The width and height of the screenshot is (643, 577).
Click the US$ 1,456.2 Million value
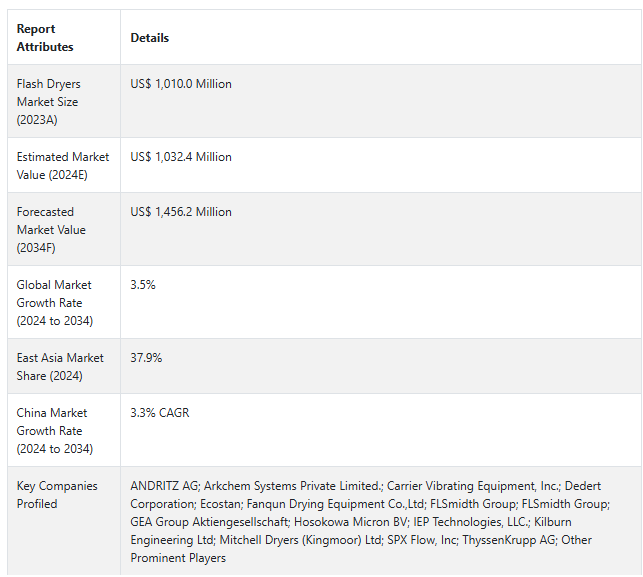pyautogui.click(x=181, y=212)
